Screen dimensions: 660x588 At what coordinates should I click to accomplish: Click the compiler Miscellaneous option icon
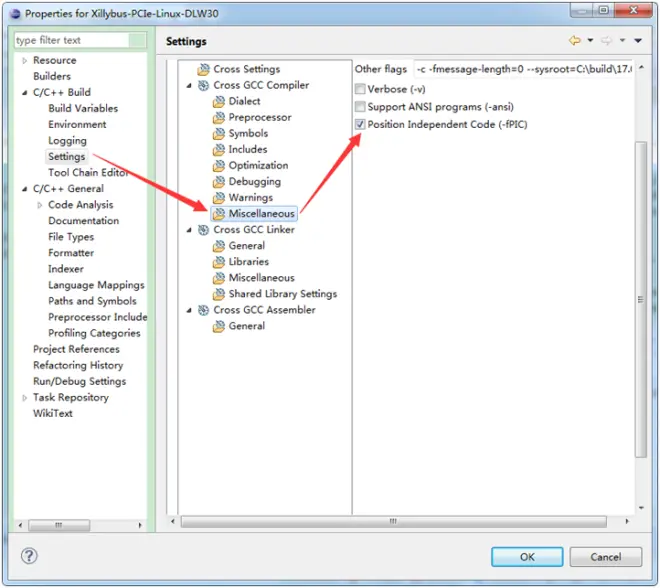point(218,214)
